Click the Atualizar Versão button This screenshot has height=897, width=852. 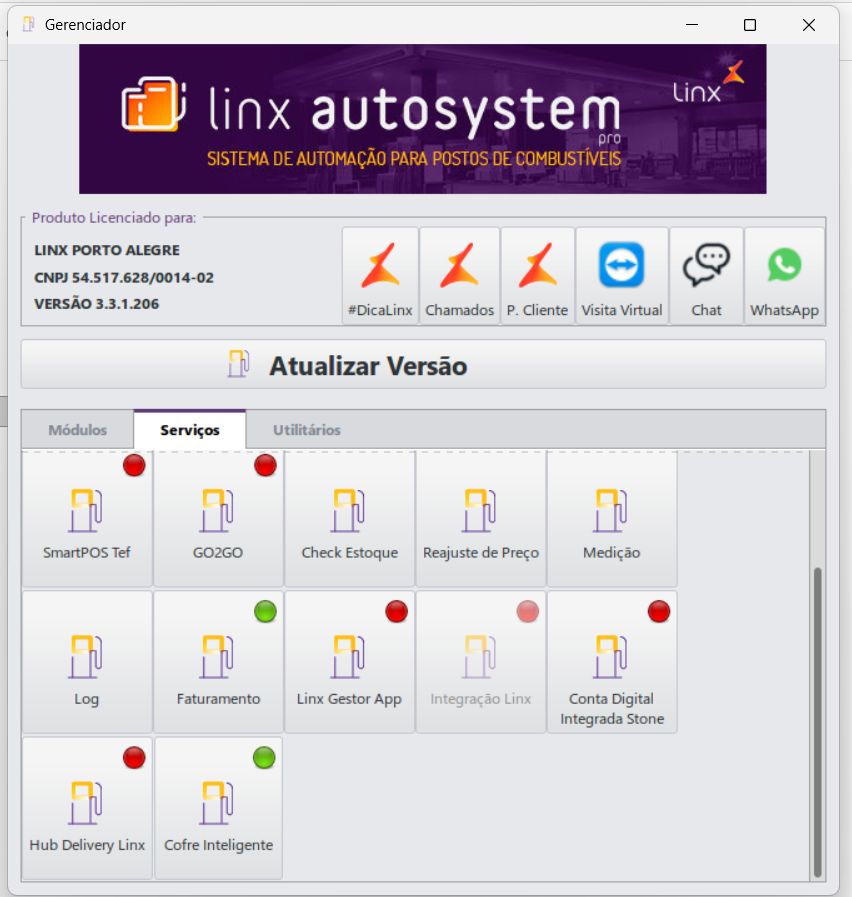(x=423, y=364)
